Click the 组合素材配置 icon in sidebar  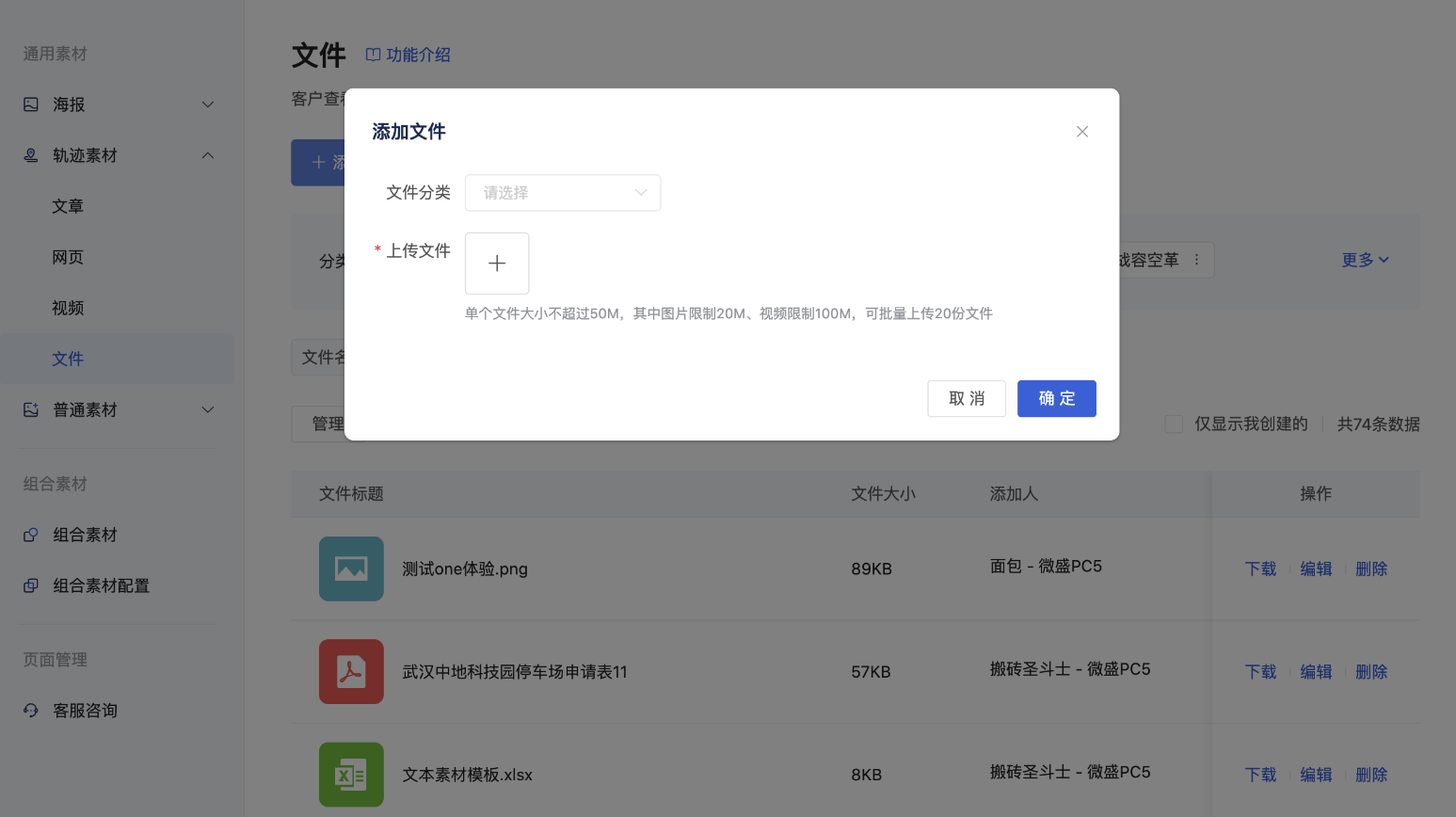click(31, 585)
